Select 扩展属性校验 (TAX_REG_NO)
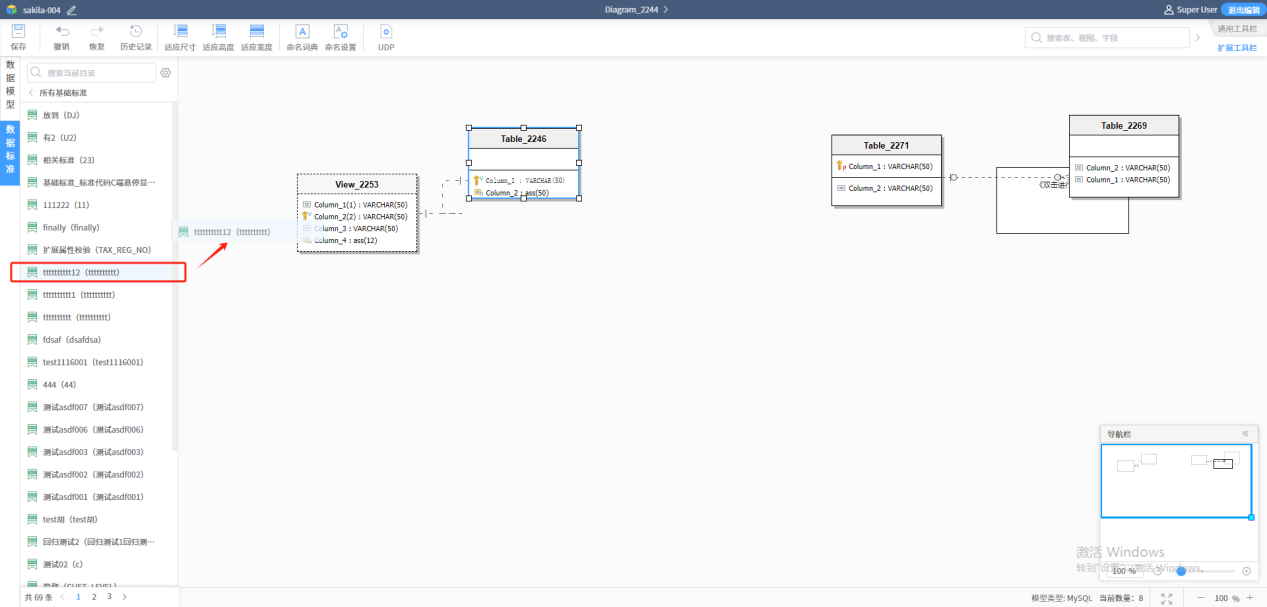The width and height of the screenshot is (1267, 607). click(x=98, y=250)
